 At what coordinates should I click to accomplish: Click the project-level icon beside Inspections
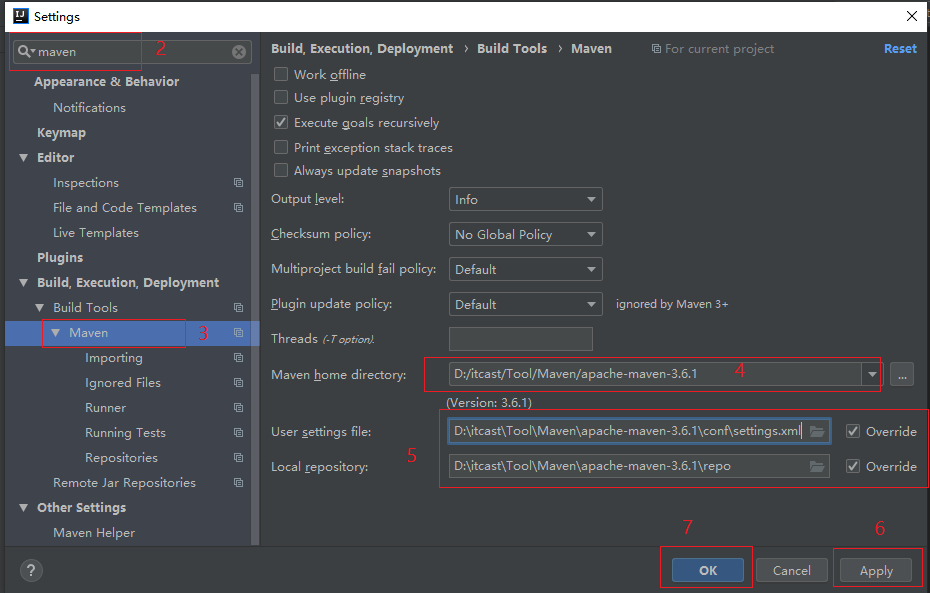pyautogui.click(x=238, y=183)
